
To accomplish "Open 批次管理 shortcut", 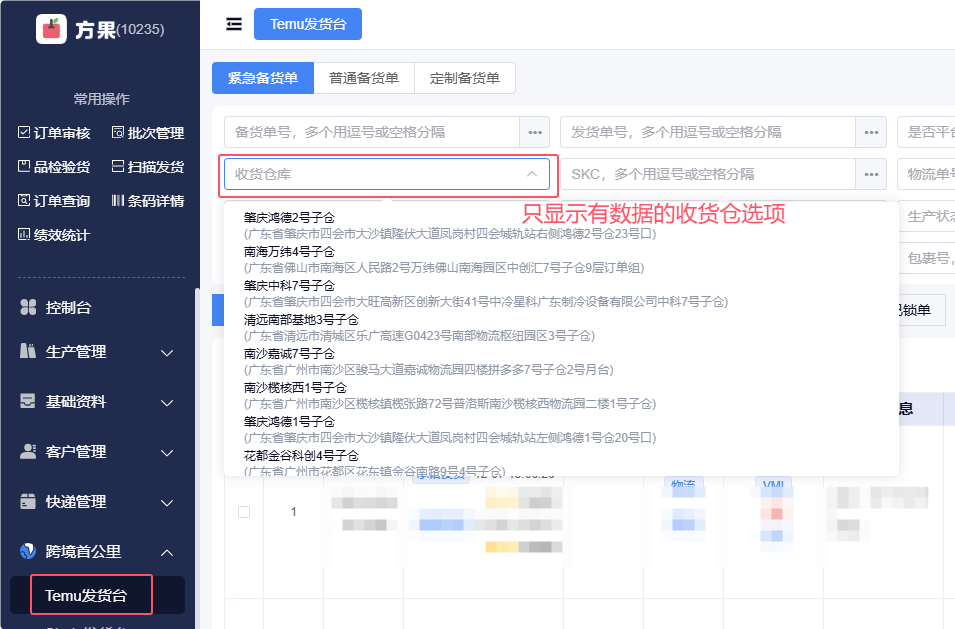I will (x=148, y=133).
